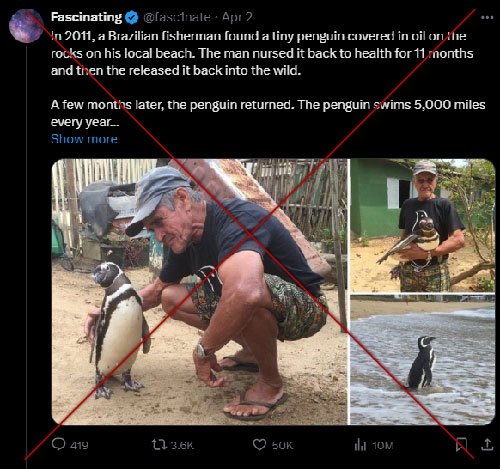Open the Fascinating profile avatar
500x469 pixels.
tap(26, 26)
